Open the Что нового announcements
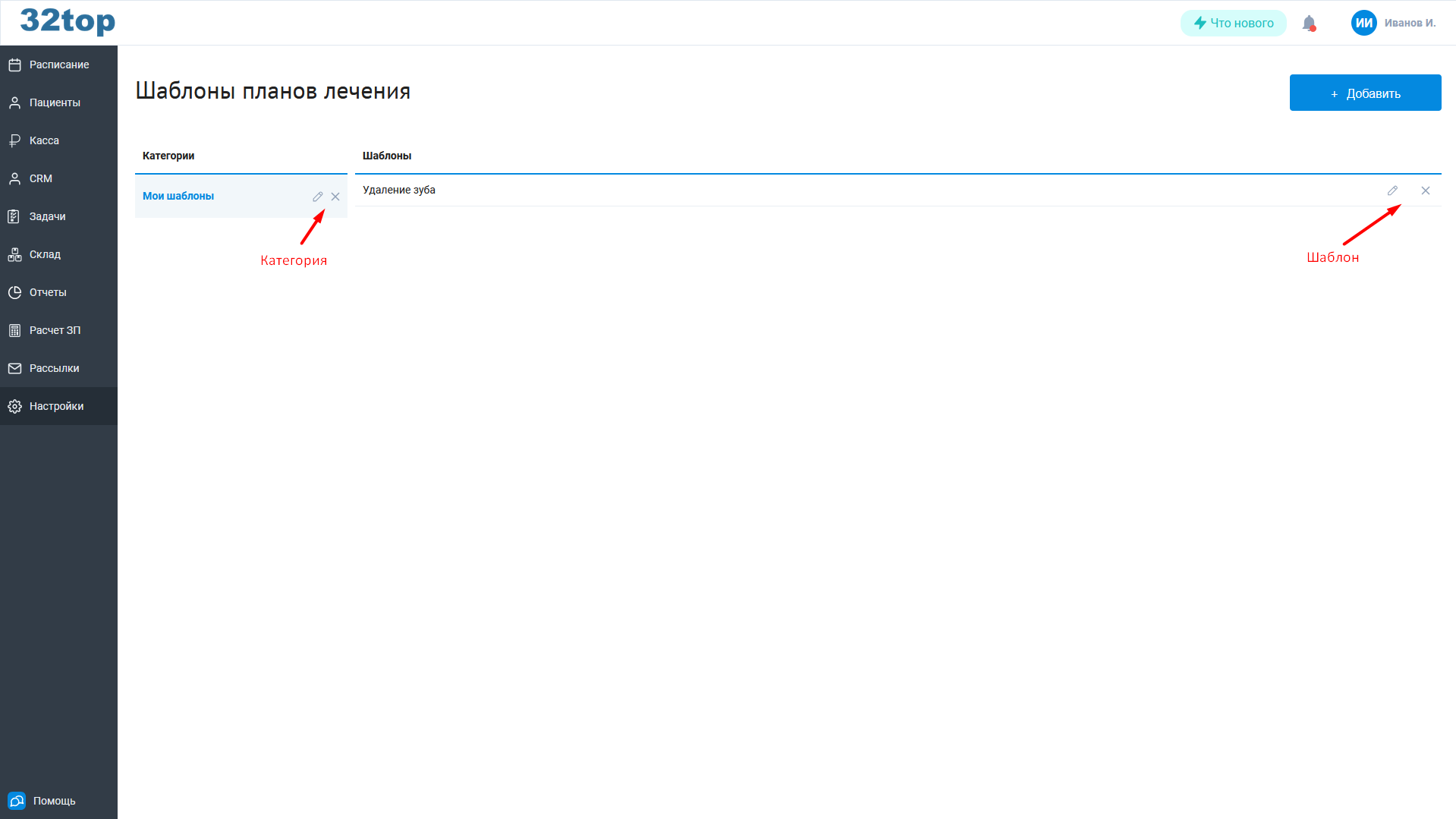Screen dimensions: 1456x819 (1233, 24)
